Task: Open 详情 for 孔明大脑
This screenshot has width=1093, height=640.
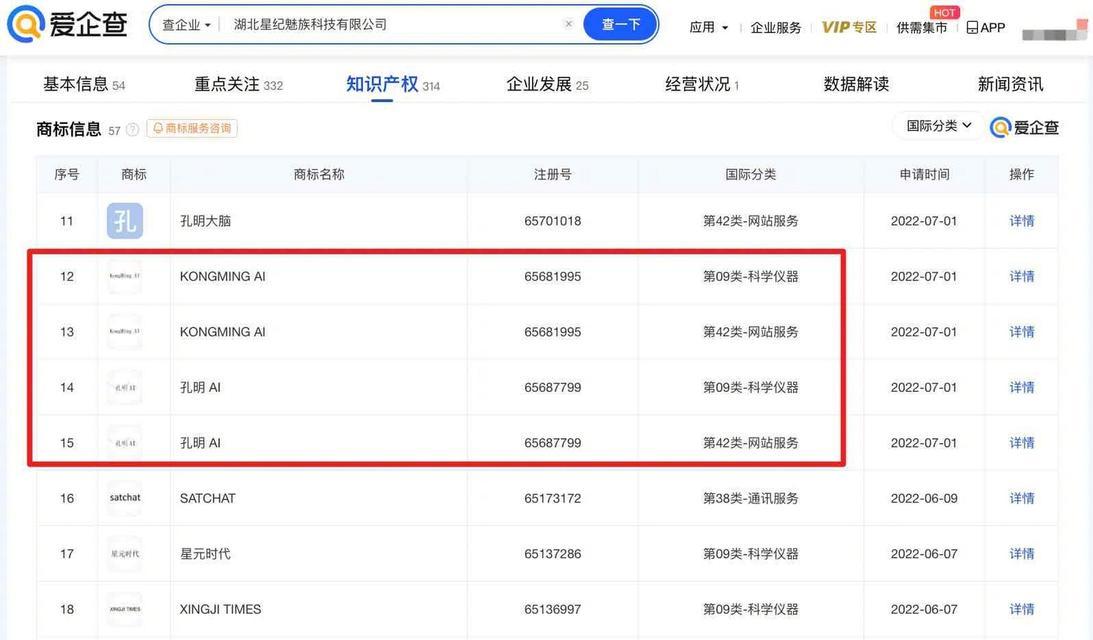Action: point(1021,221)
